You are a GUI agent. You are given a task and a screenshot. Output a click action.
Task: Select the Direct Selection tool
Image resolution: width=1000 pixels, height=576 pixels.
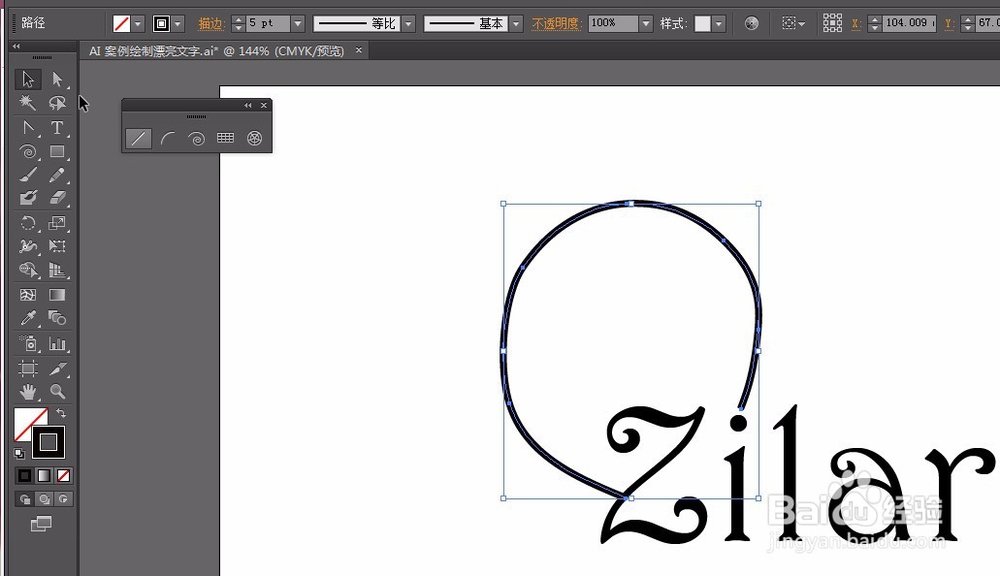pos(57,79)
